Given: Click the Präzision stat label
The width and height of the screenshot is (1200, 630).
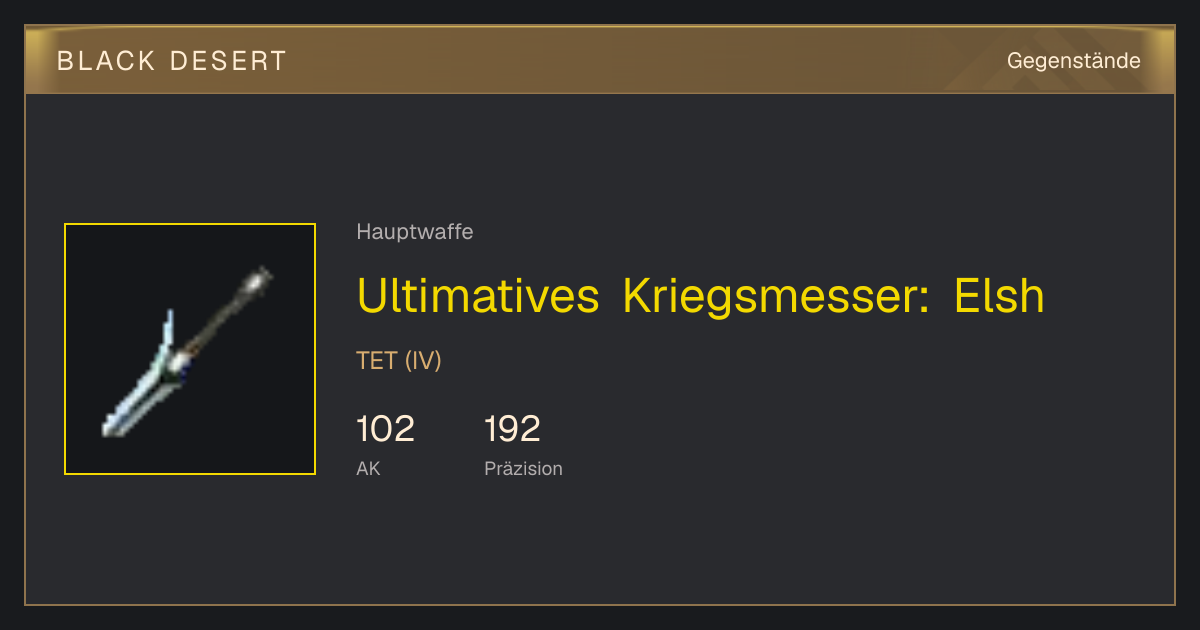Looking at the screenshot, I should point(524,468).
